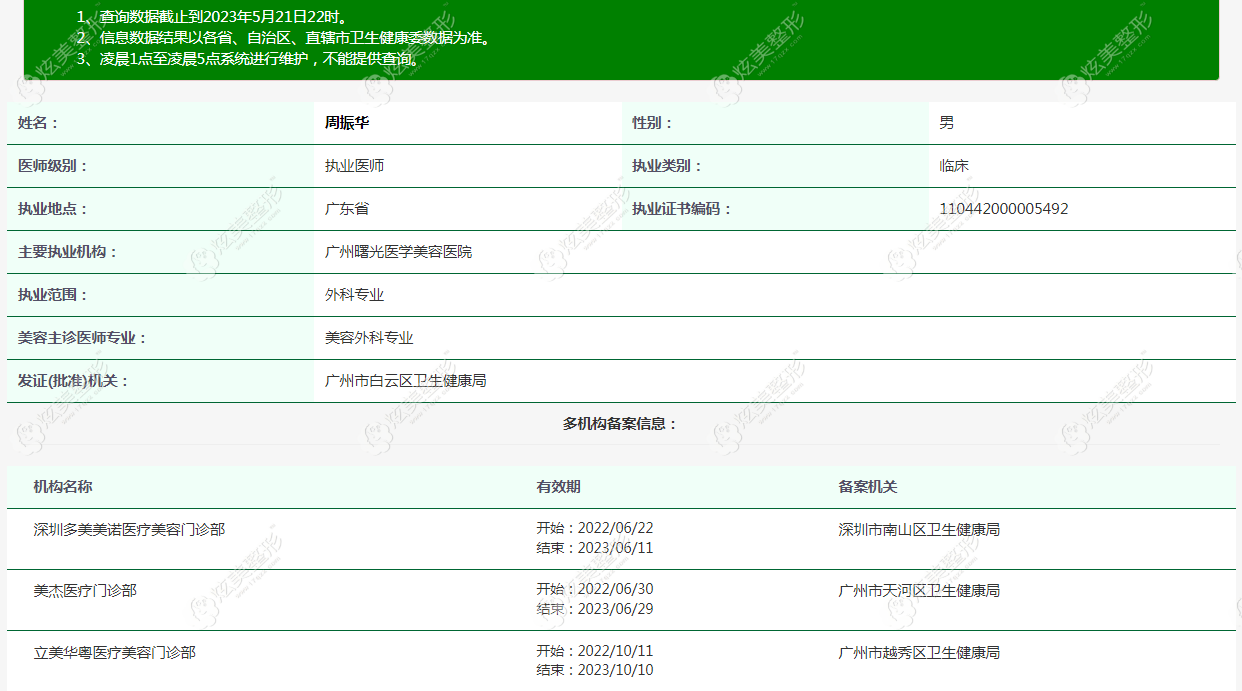Click the 机构名称 column header
This screenshot has height=691, width=1242.
click(63, 487)
